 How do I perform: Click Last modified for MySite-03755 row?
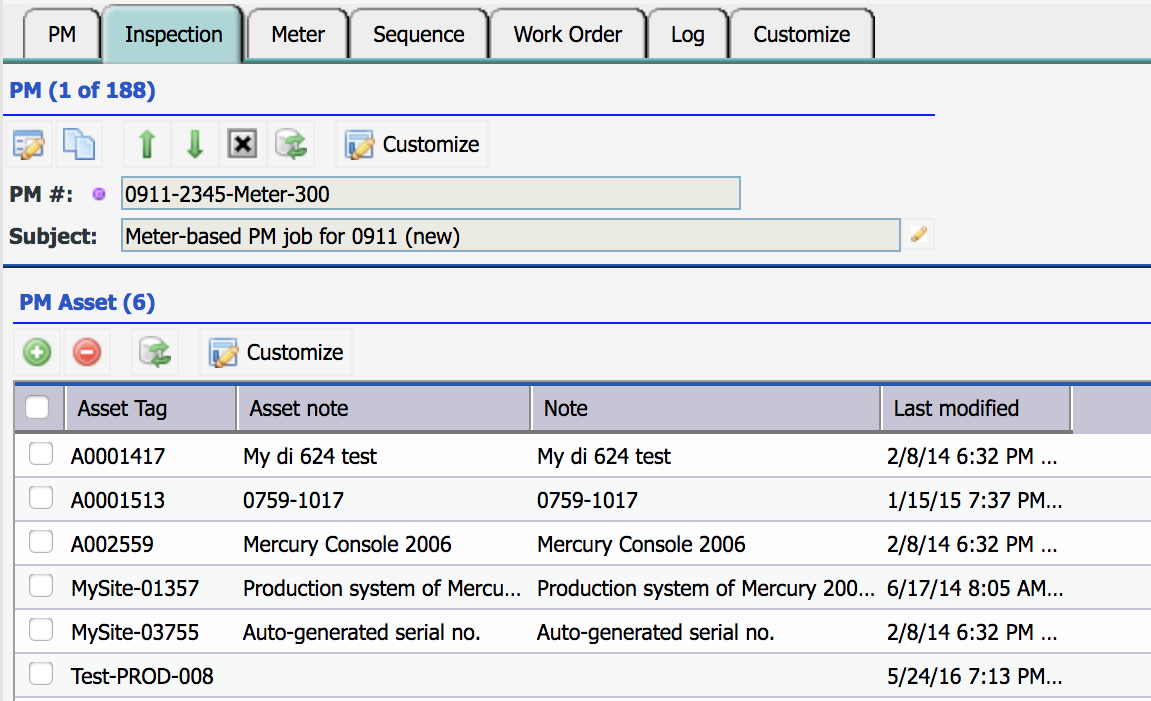pos(972,633)
